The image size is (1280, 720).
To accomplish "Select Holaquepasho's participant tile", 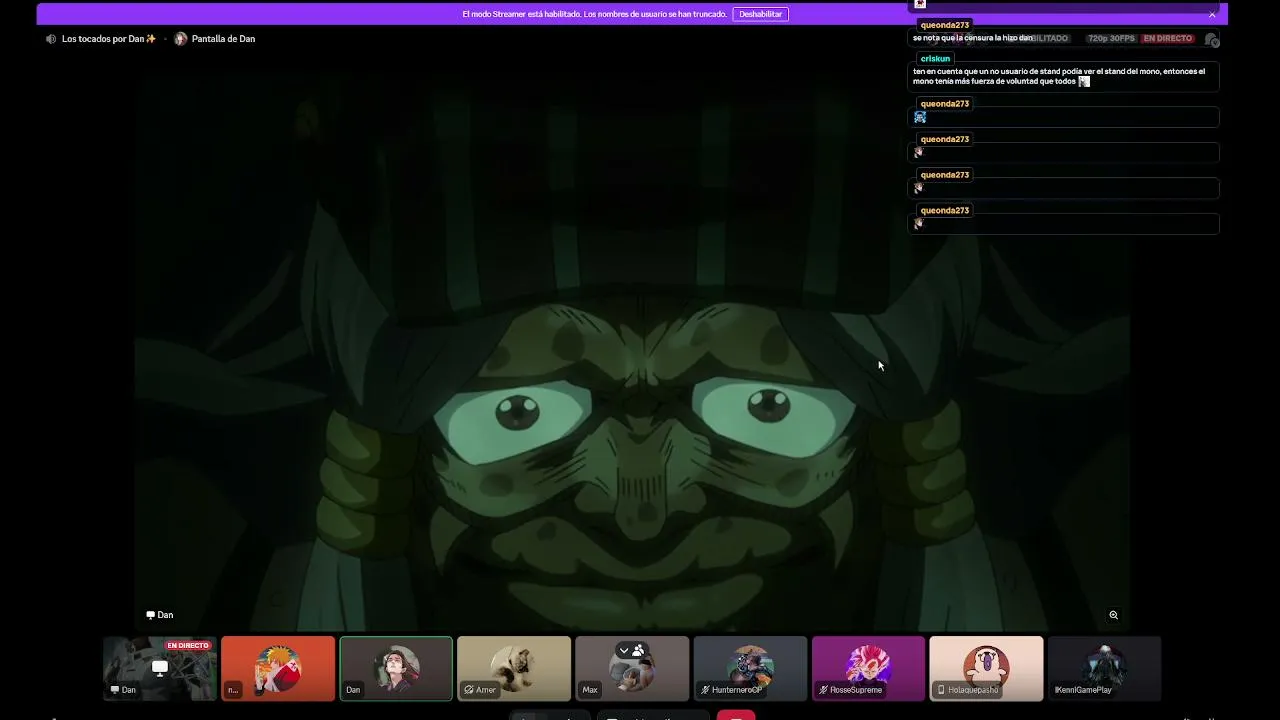I will [986, 668].
